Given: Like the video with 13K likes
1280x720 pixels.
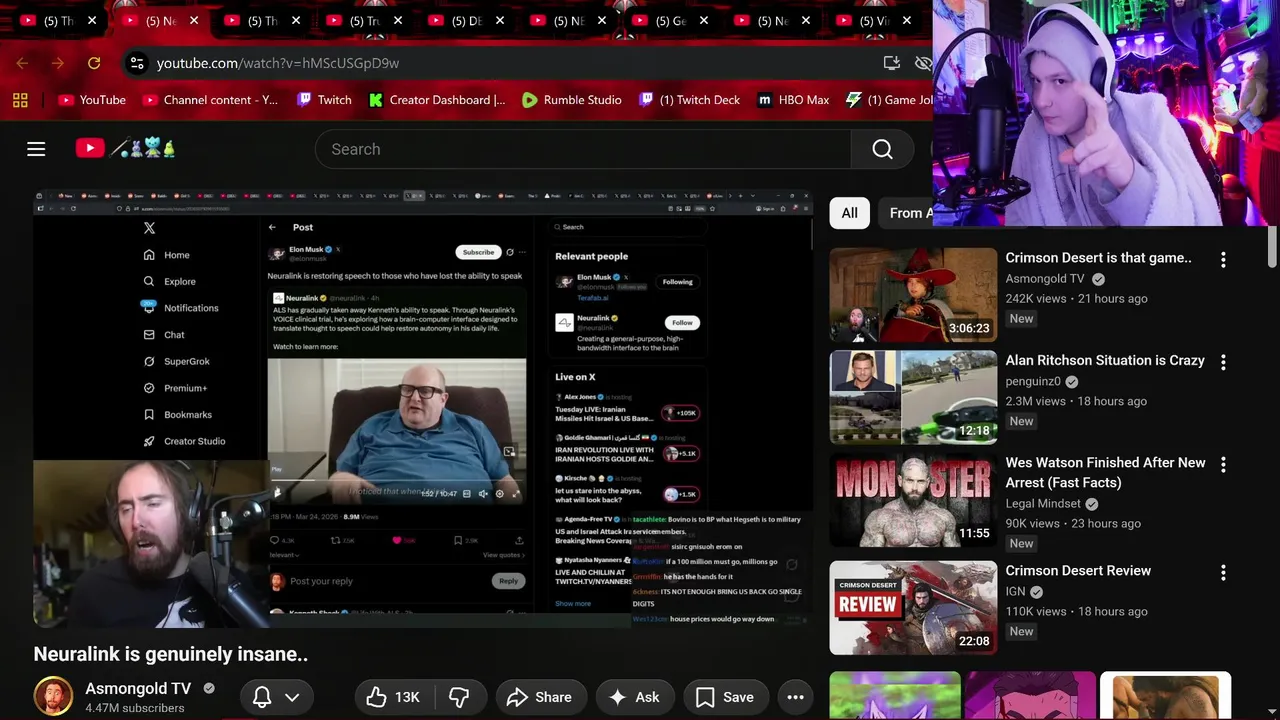Looking at the screenshot, I should point(392,697).
